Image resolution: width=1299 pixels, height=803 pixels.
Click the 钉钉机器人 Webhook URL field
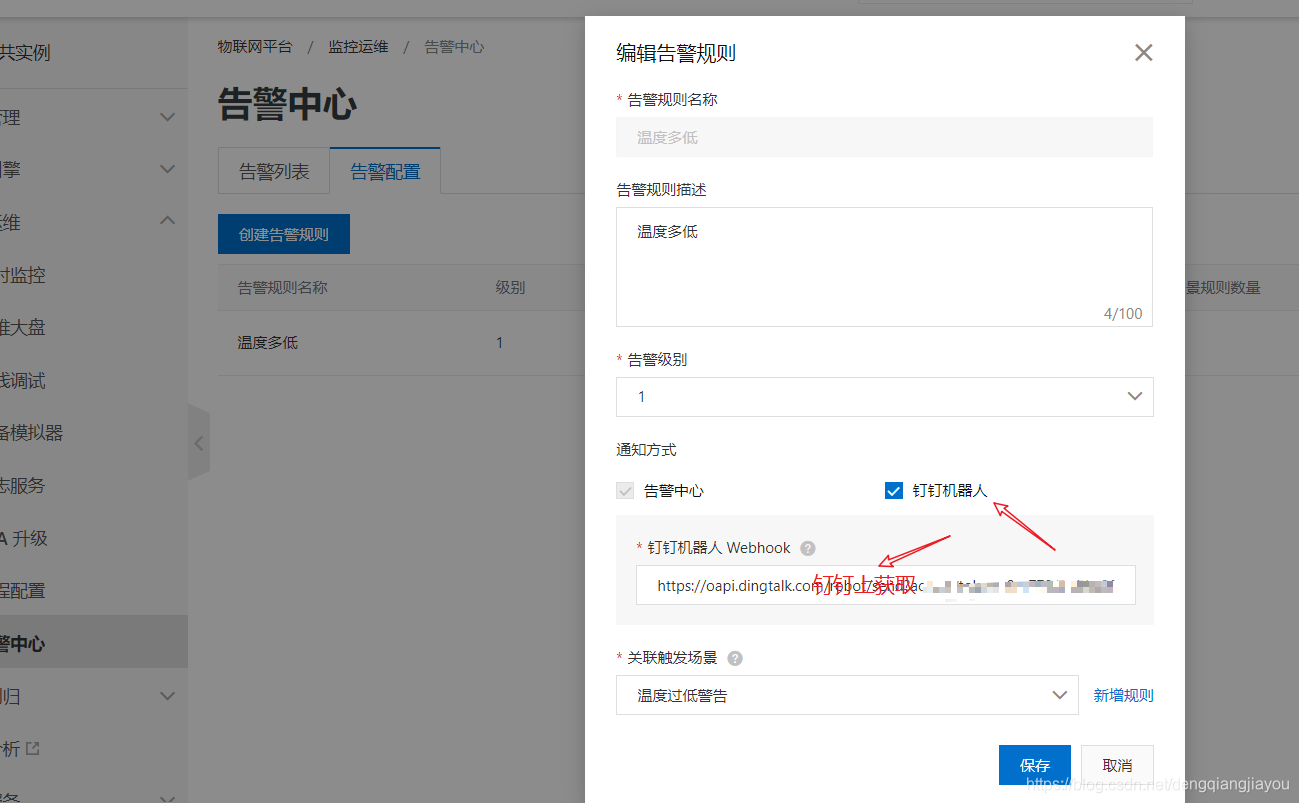point(885,585)
